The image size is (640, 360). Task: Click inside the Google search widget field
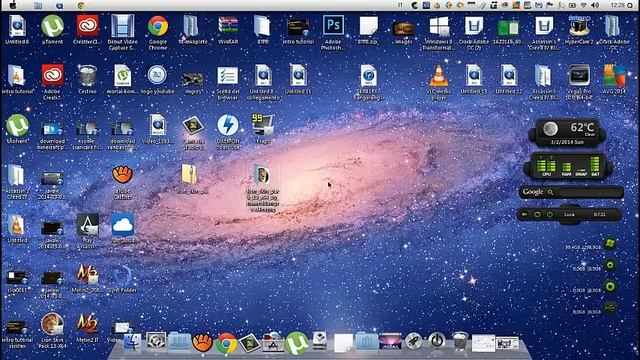[x=589, y=192]
